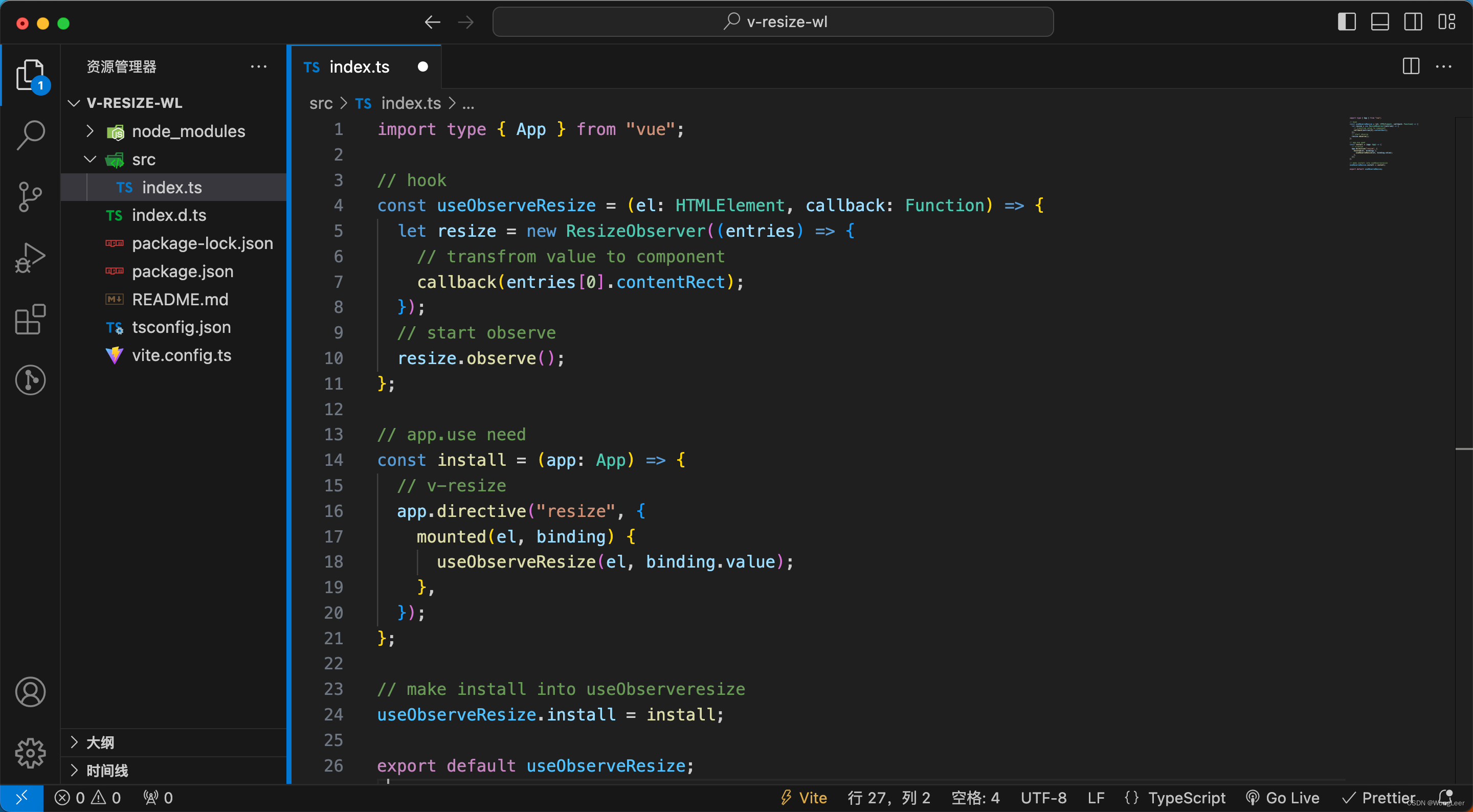
Task: Split the editor to the right
Action: click(x=1411, y=66)
